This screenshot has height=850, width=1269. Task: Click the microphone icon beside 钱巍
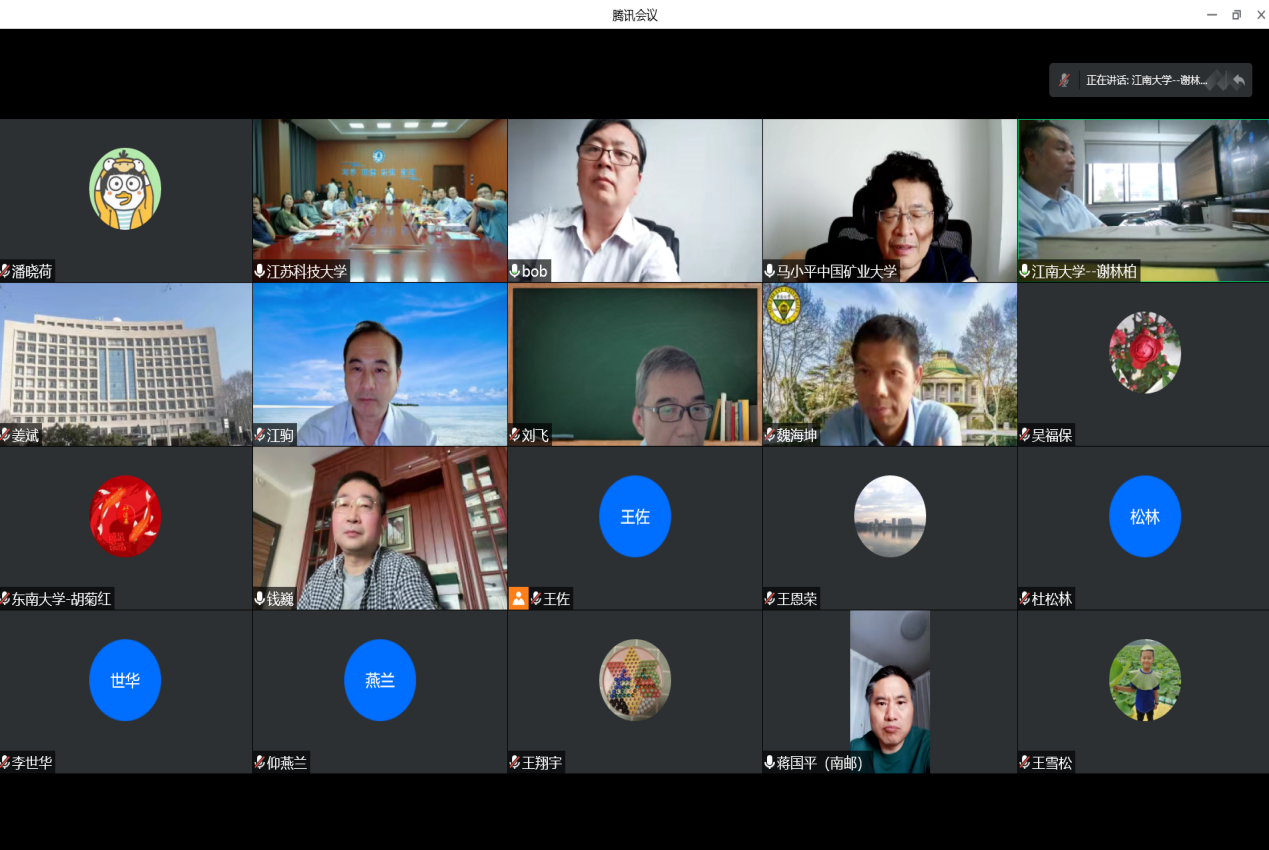260,599
